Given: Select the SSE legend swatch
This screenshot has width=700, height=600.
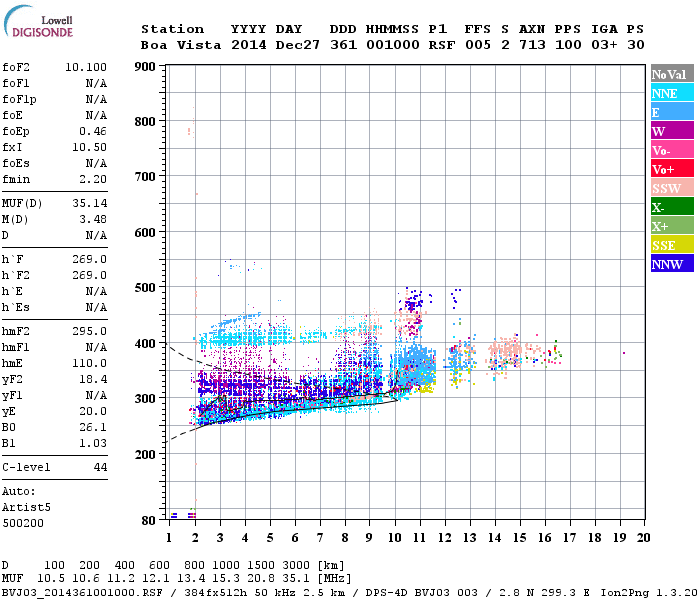Looking at the screenshot, I should pos(672,245).
